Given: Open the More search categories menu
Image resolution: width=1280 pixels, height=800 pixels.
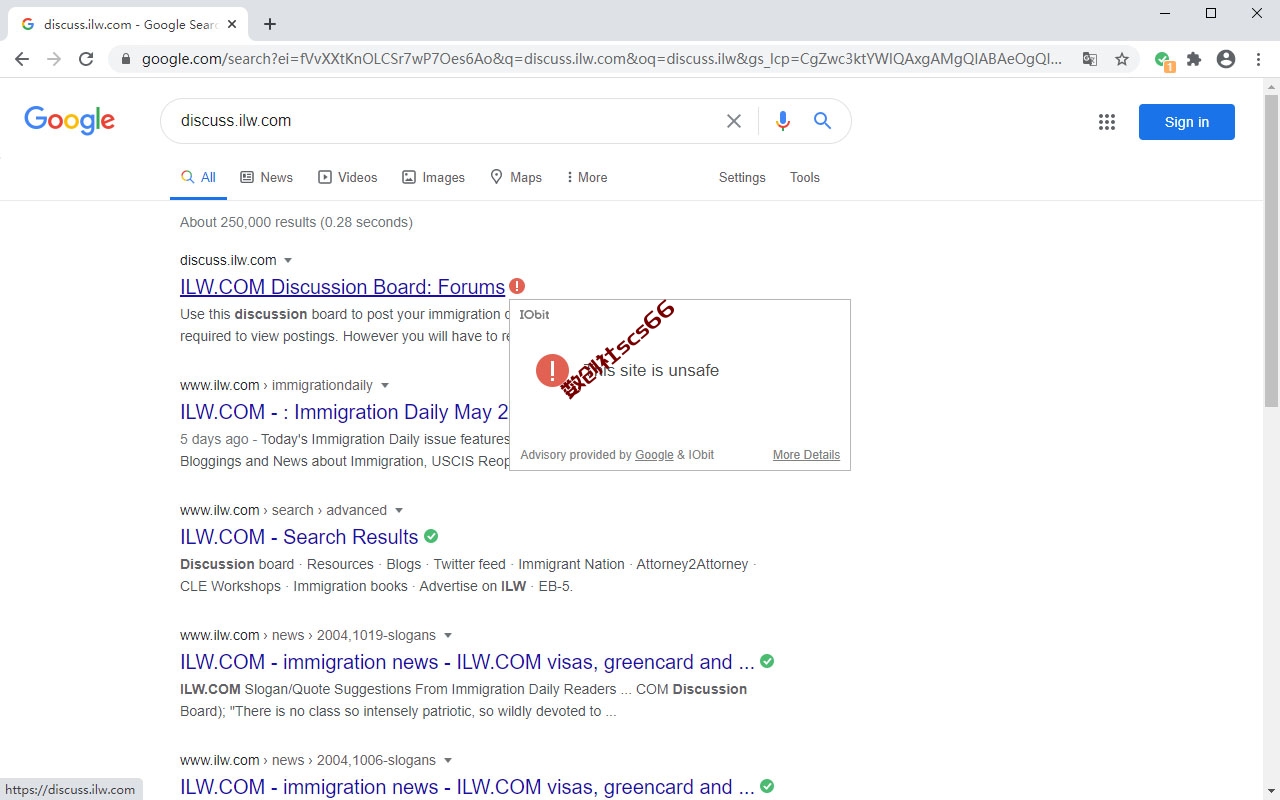Looking at the screenshot, I should [x=586, y=177].
